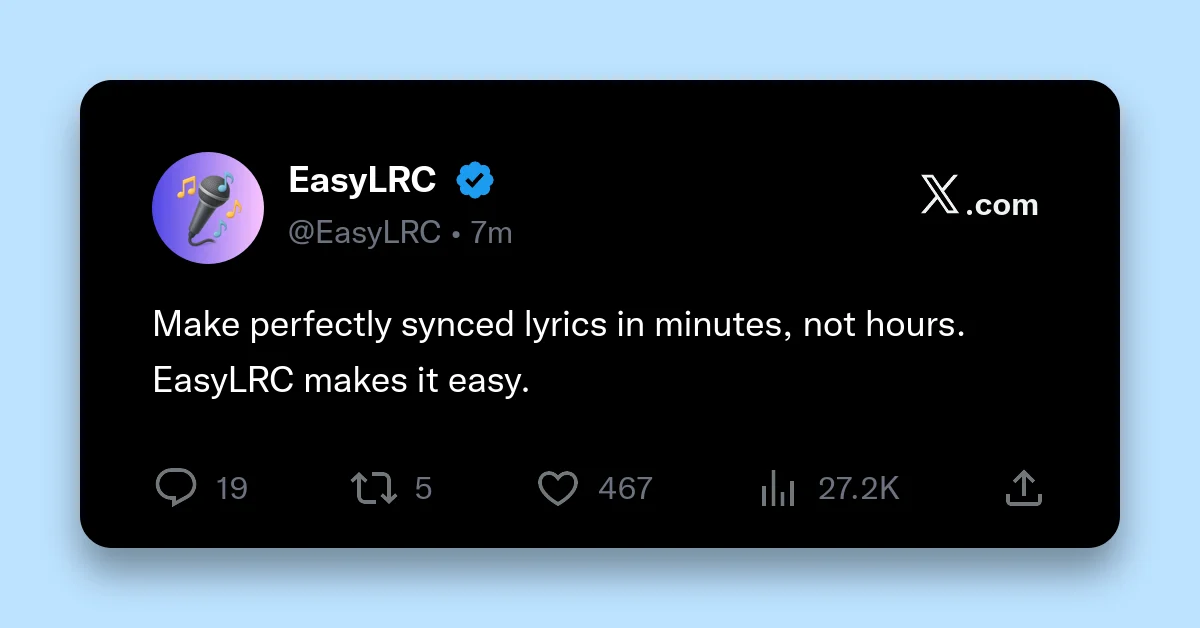This screenshot has height=628, width=1200.
Task: Open view analytics bar chart icon
Action: pyautogui.click(x=777, y=488)
